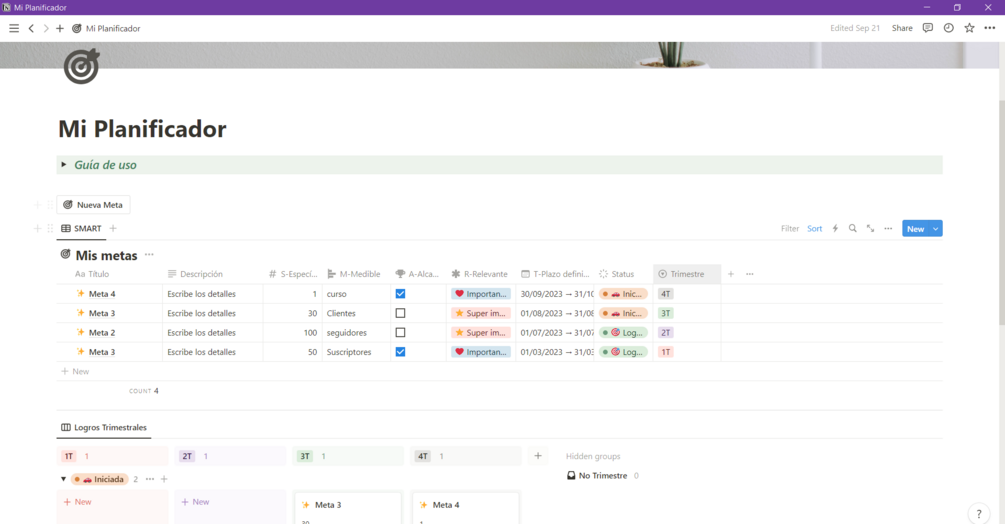Viewport: 1005px width, 524px height.
Task: Open the Meta 3 board card
Action: pyautogui.click(x=347, y=508)
